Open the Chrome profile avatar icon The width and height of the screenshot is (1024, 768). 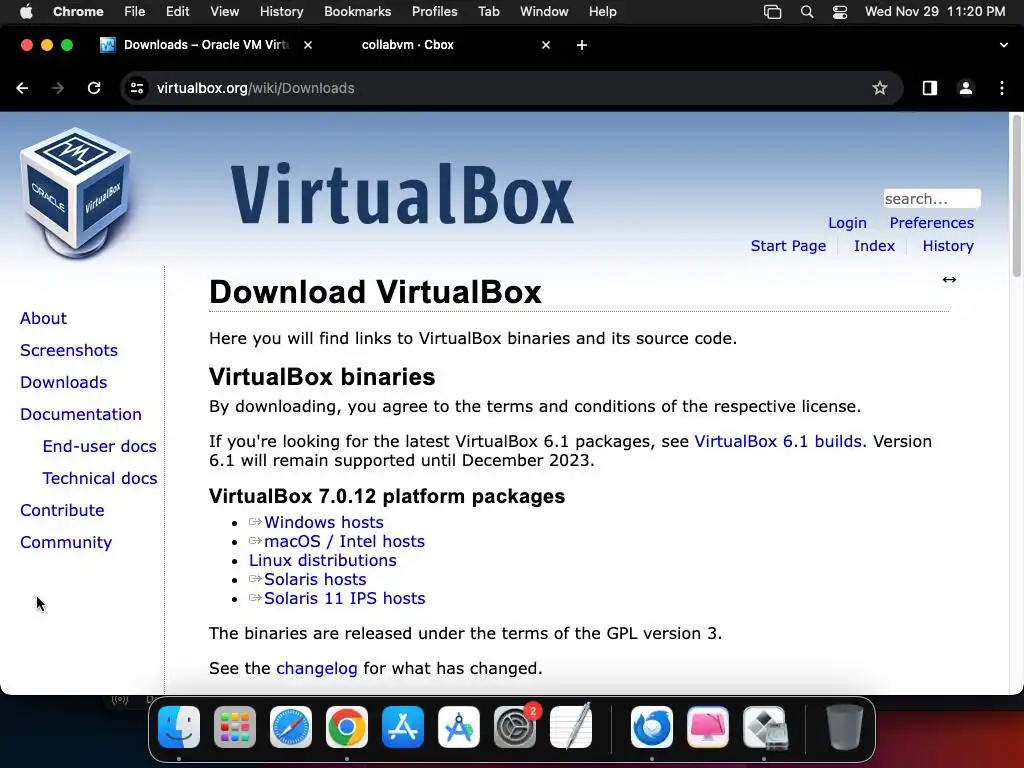[966, 88]
